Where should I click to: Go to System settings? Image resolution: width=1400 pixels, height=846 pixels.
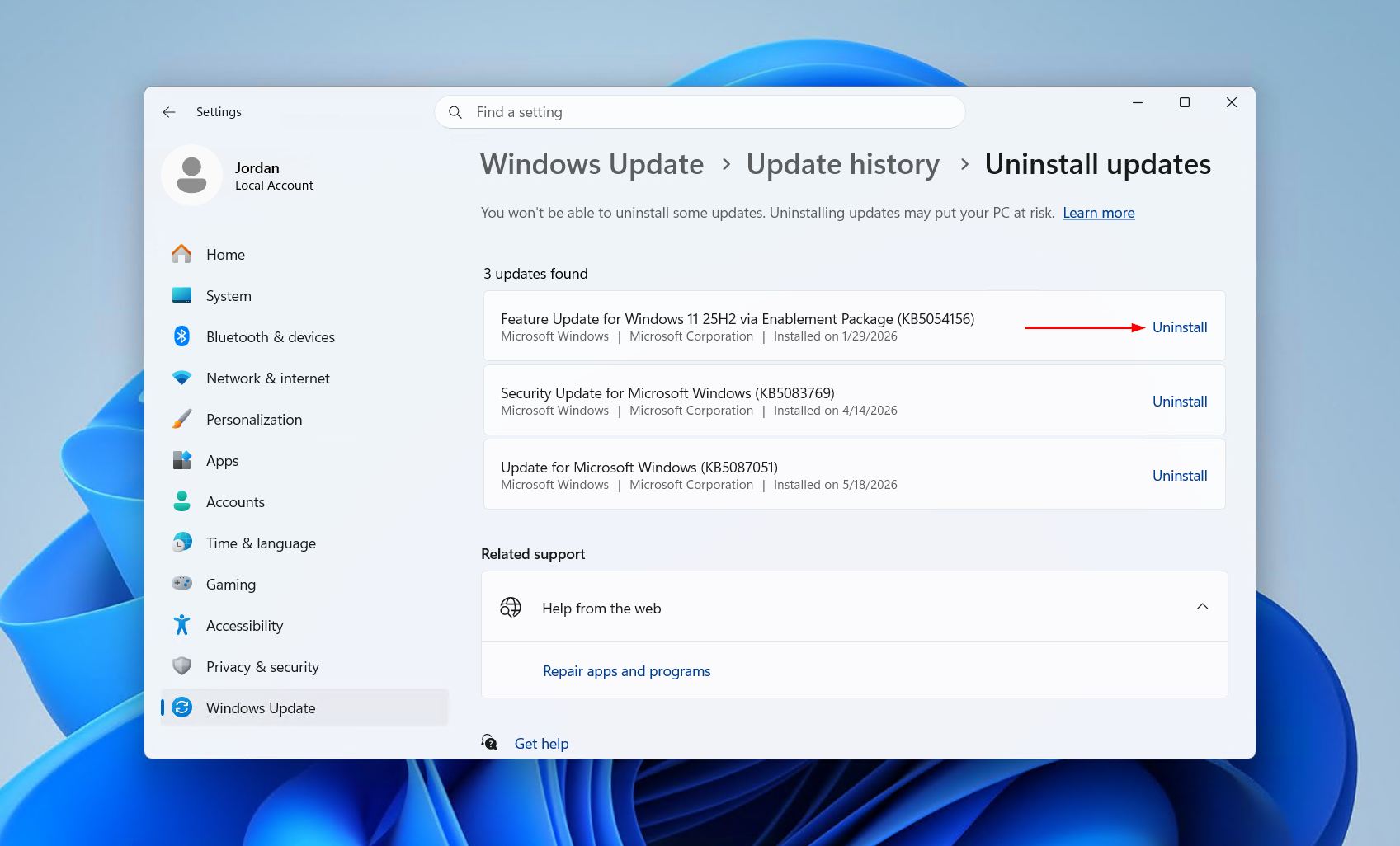[304, 295]
